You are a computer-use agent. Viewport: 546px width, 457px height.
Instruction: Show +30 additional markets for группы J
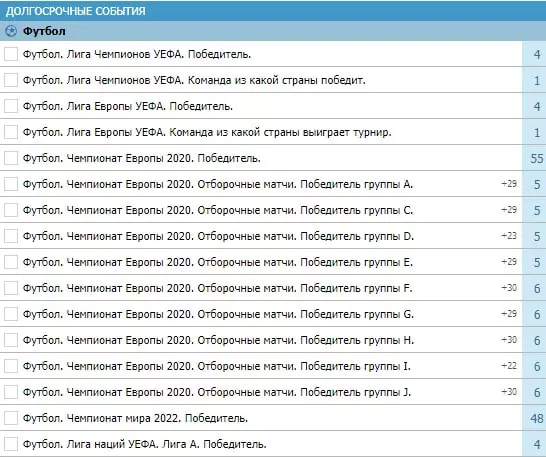(509, 392)
